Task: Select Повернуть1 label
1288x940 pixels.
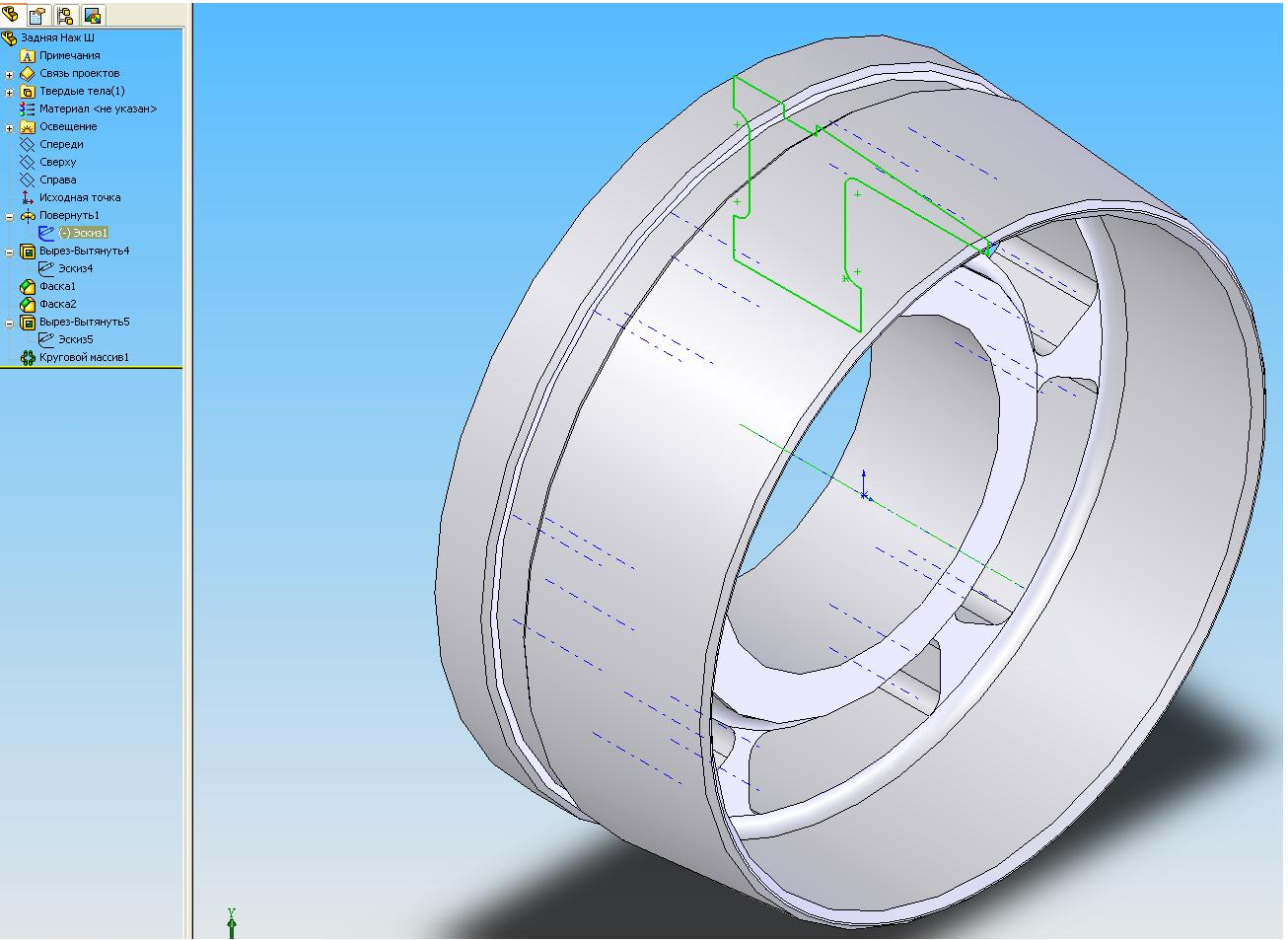Action: pyautogui.click(x=69, y=215)
